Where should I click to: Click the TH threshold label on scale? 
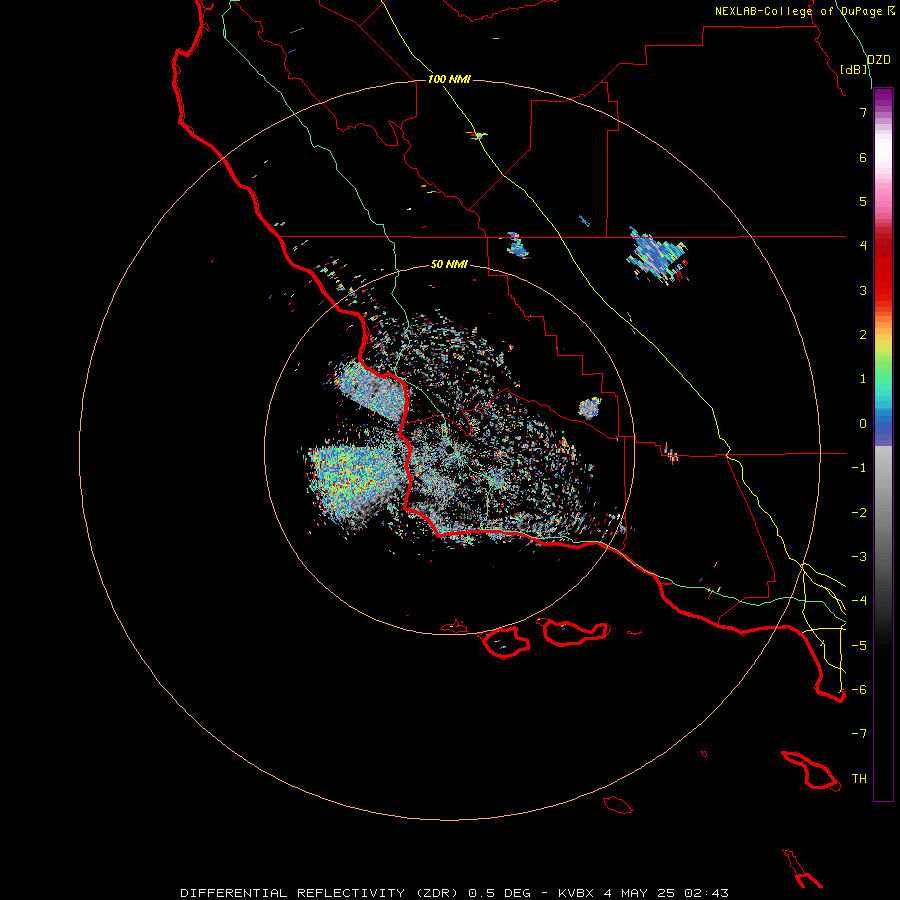[859, 779]
